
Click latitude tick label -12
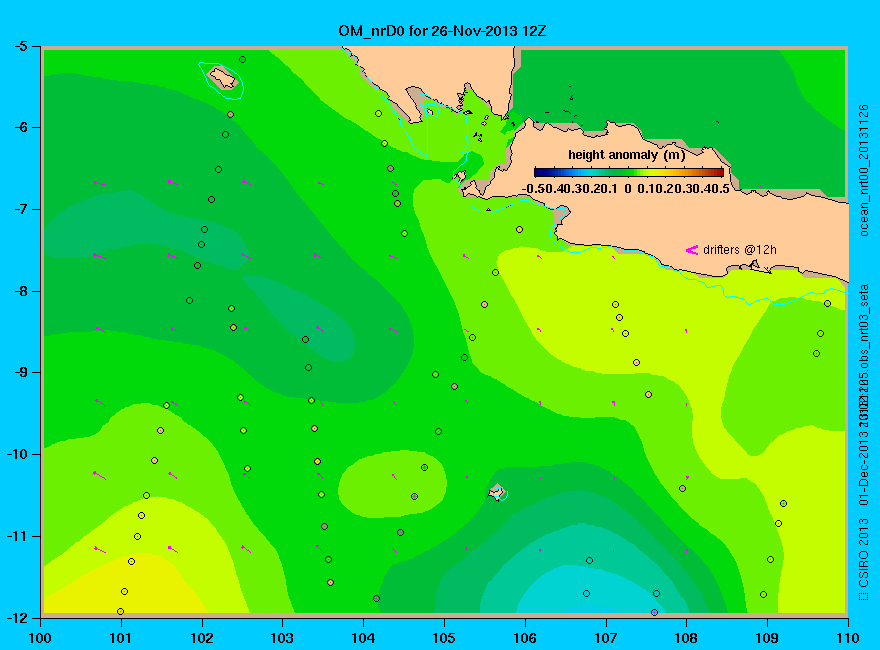pos(17,617)
